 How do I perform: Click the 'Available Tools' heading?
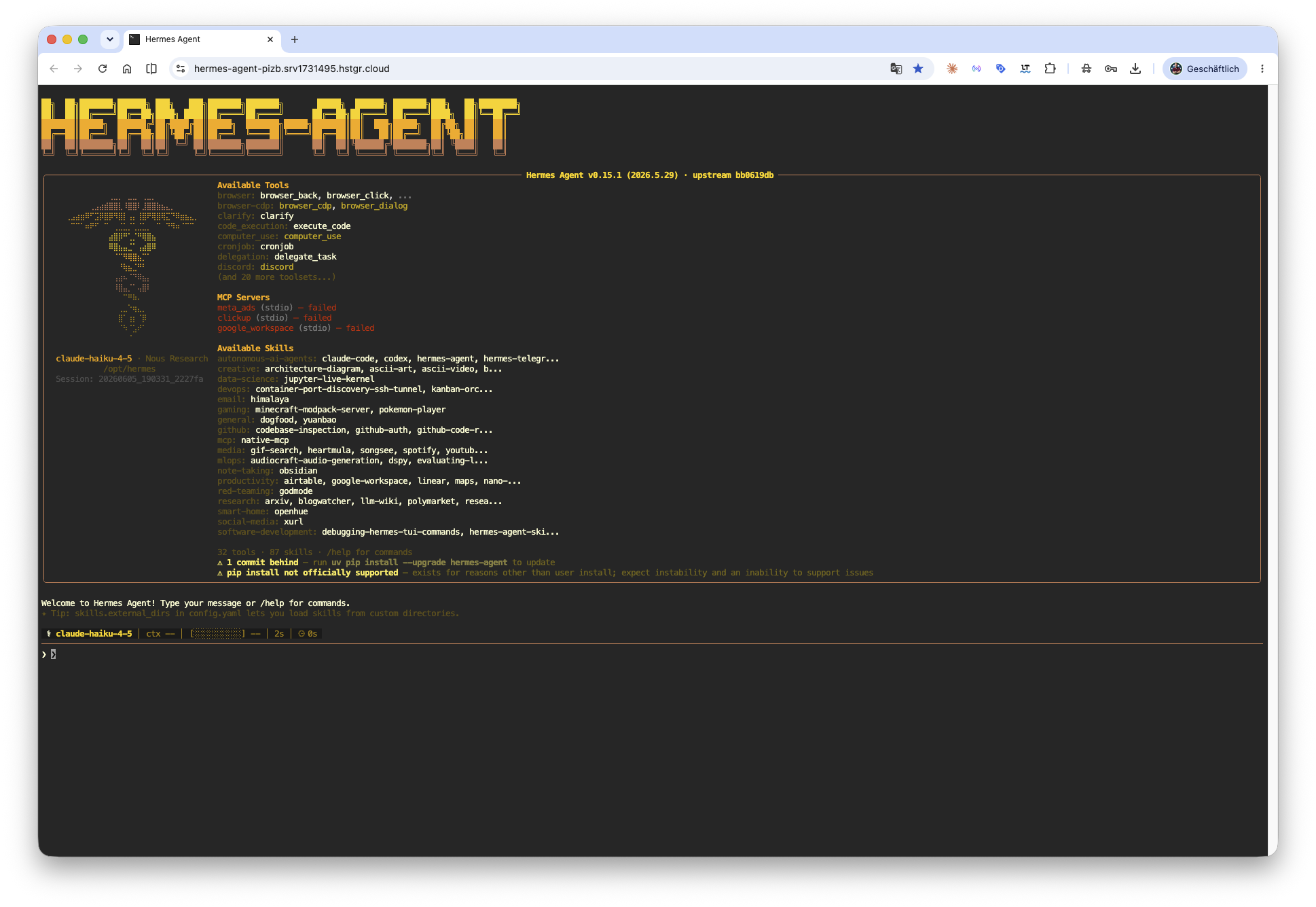pos(253,185)
